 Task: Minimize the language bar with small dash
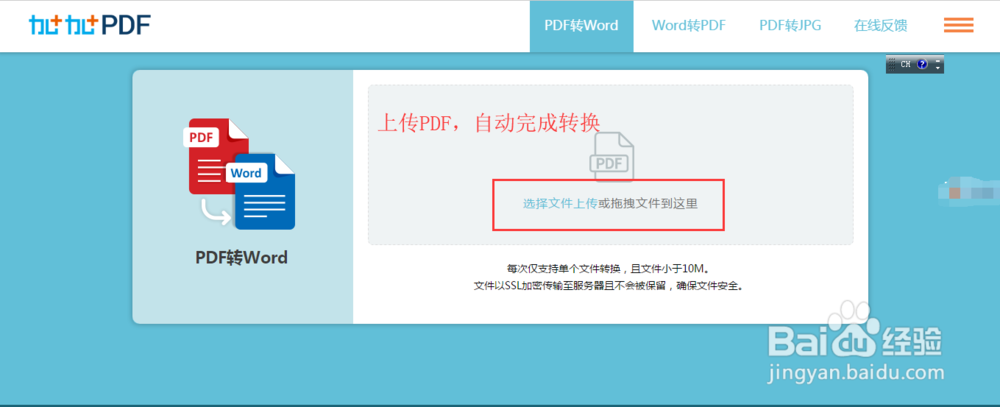point(938,61)
